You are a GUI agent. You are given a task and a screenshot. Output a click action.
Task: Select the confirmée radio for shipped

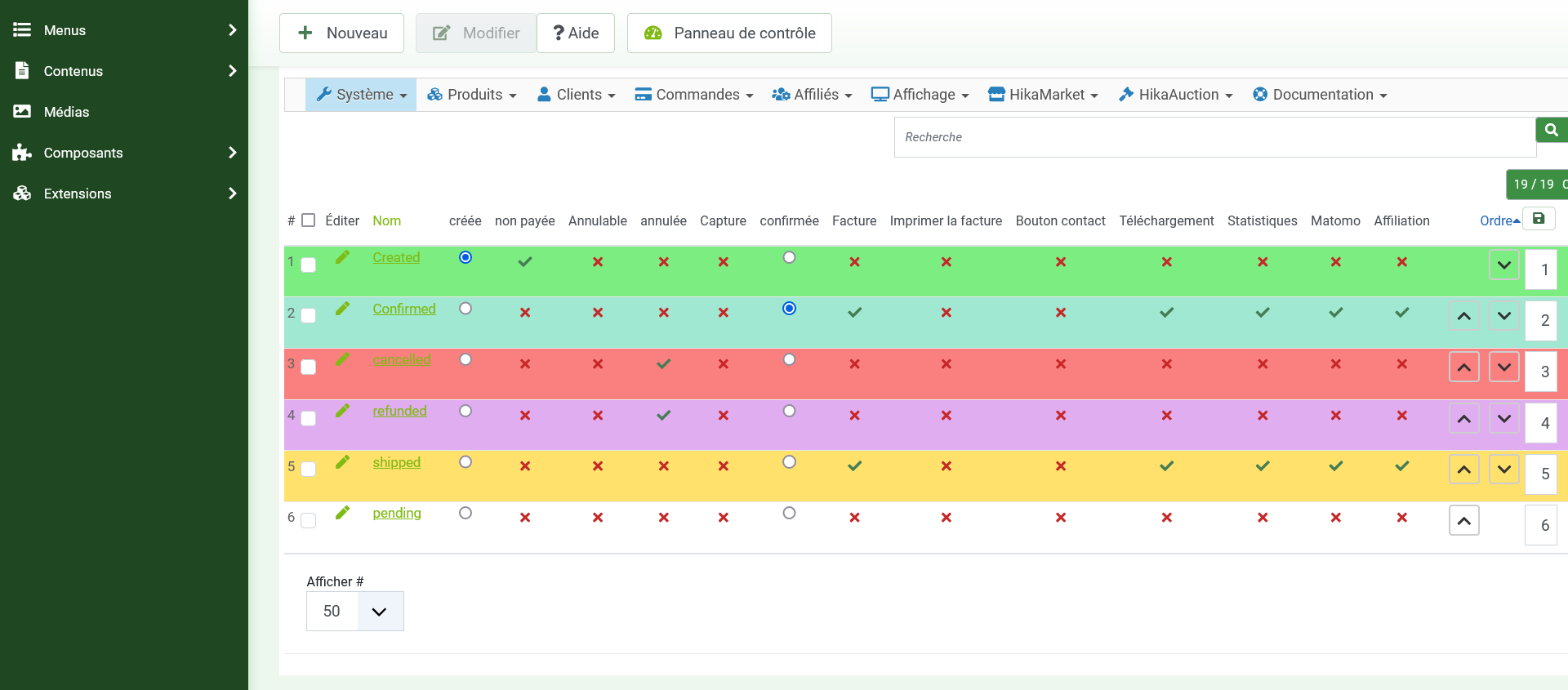point(789,462)
